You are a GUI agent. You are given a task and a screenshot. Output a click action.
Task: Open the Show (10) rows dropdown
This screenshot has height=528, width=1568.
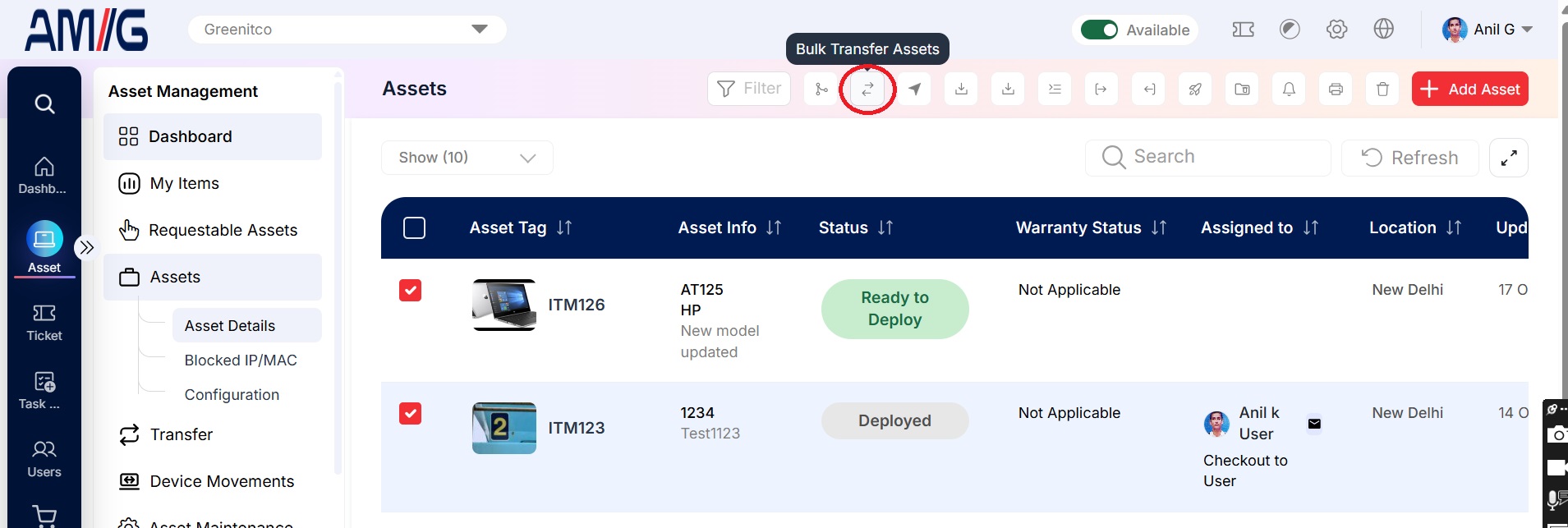pyautogui.click(x=467, y=158)
